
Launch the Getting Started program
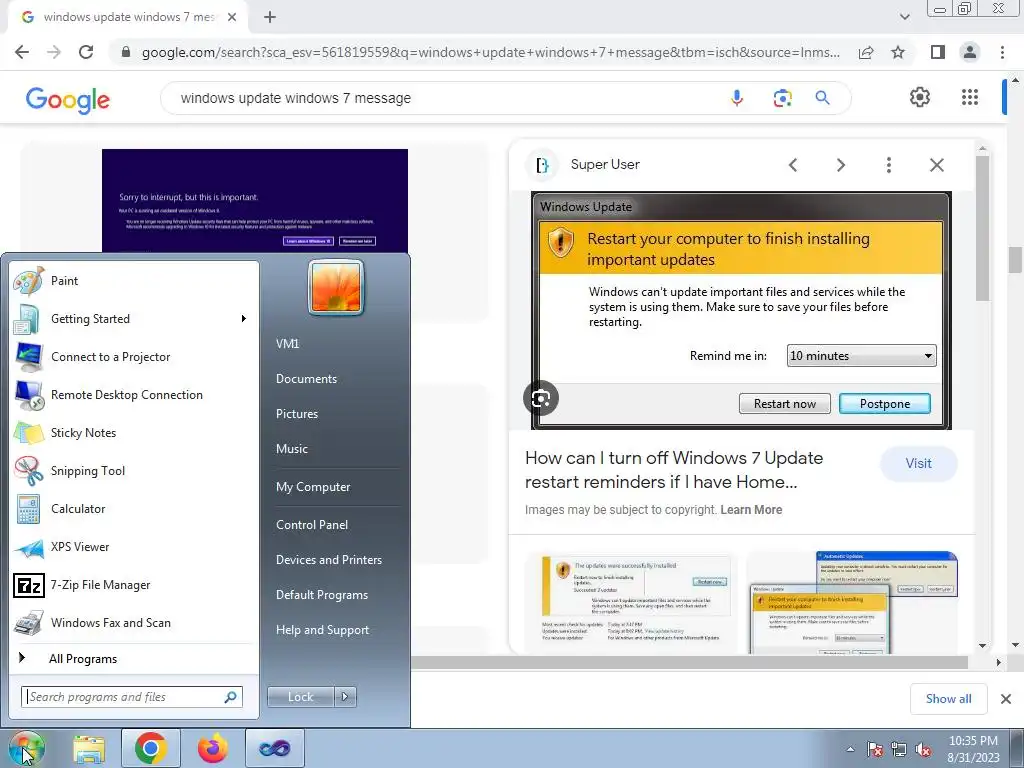(x=133, y=319)
